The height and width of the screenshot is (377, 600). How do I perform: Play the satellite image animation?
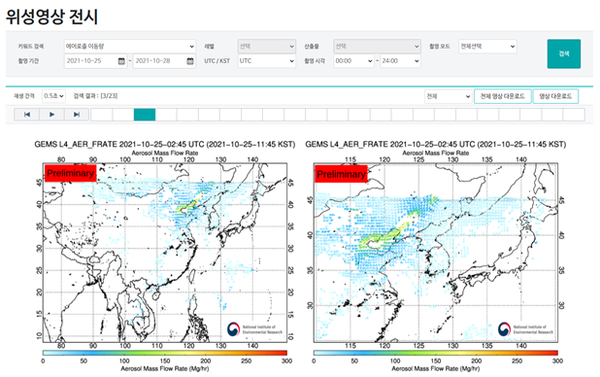[x=52, y=114]
